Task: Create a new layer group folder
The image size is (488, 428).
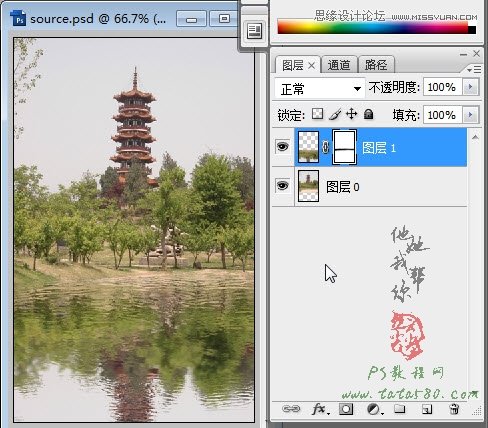Action: point(399,409)
